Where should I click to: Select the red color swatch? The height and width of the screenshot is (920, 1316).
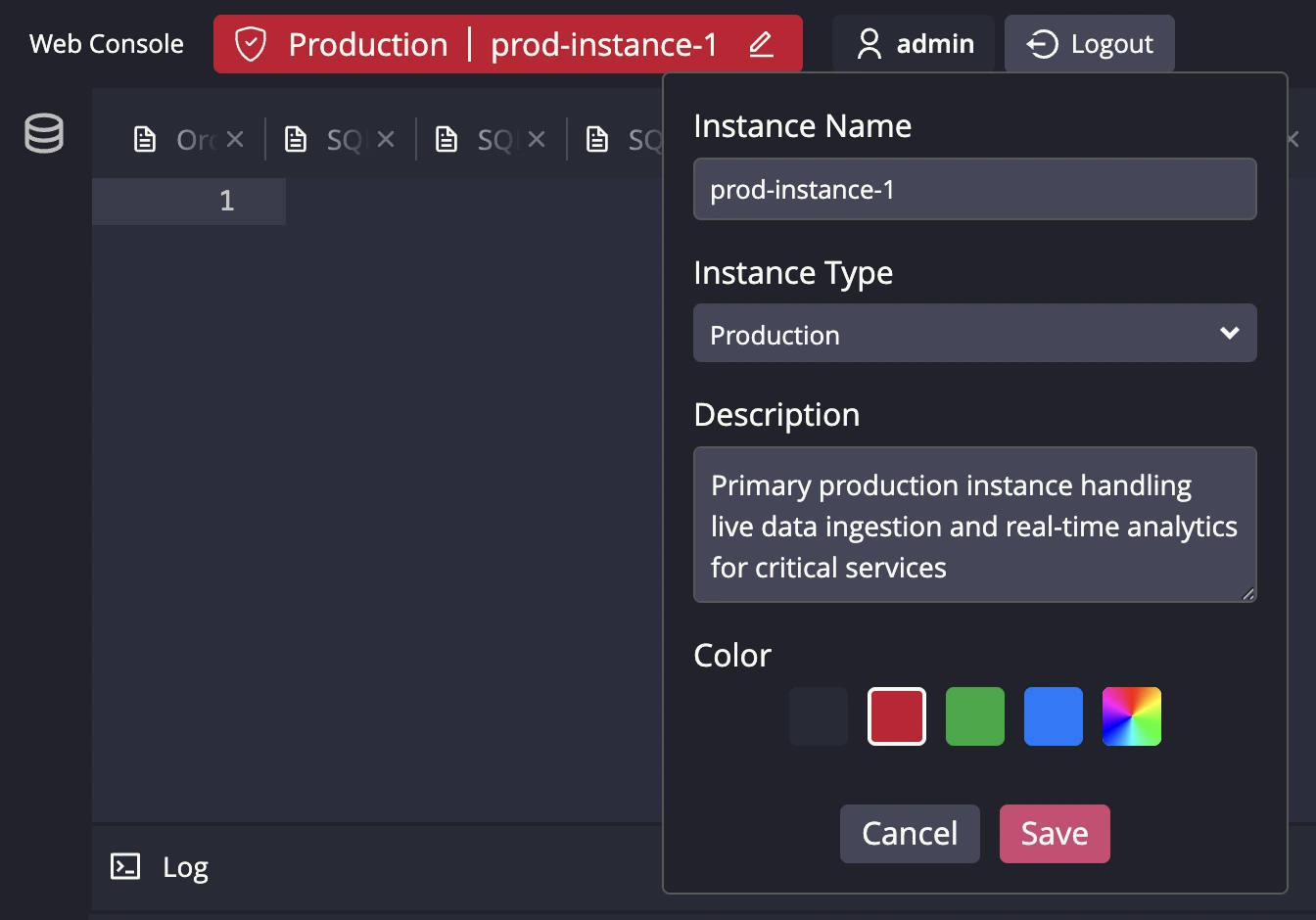[896, 715]
